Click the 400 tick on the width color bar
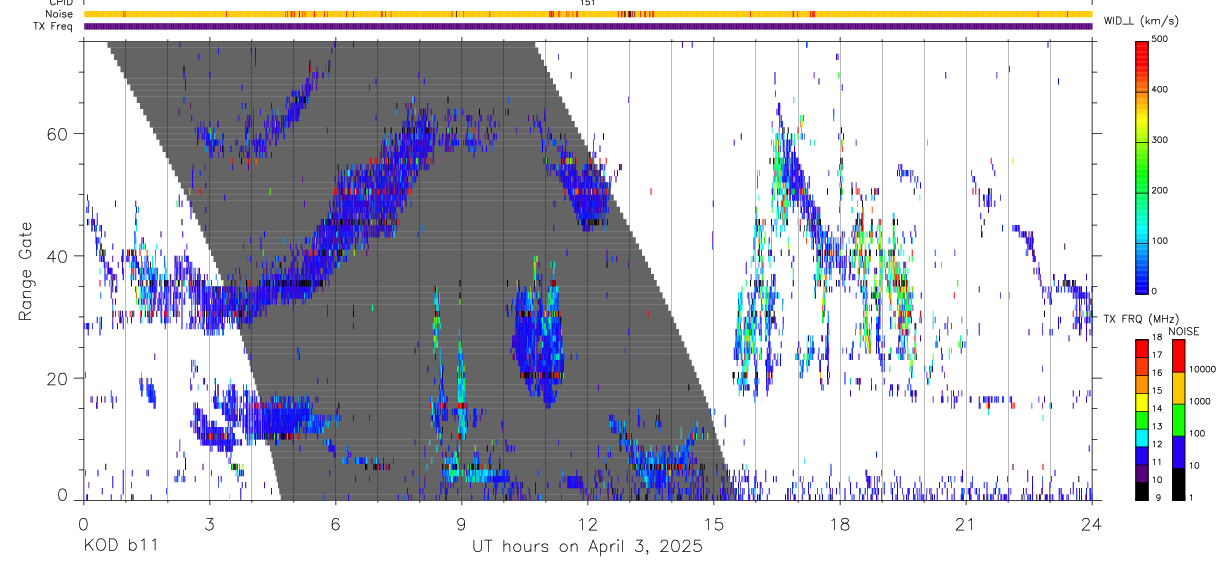 click(1162, 90)
